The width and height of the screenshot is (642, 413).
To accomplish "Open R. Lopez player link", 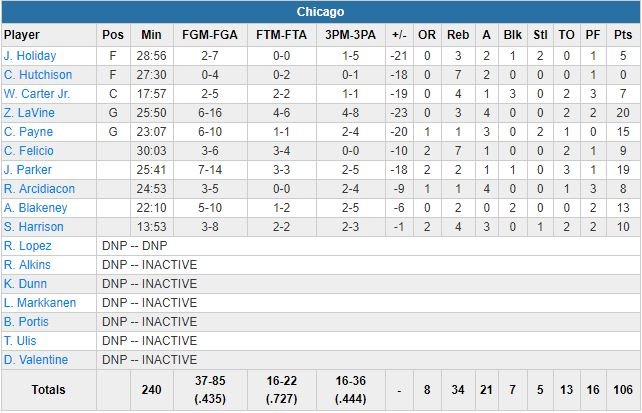I will (x=27, y=246).
